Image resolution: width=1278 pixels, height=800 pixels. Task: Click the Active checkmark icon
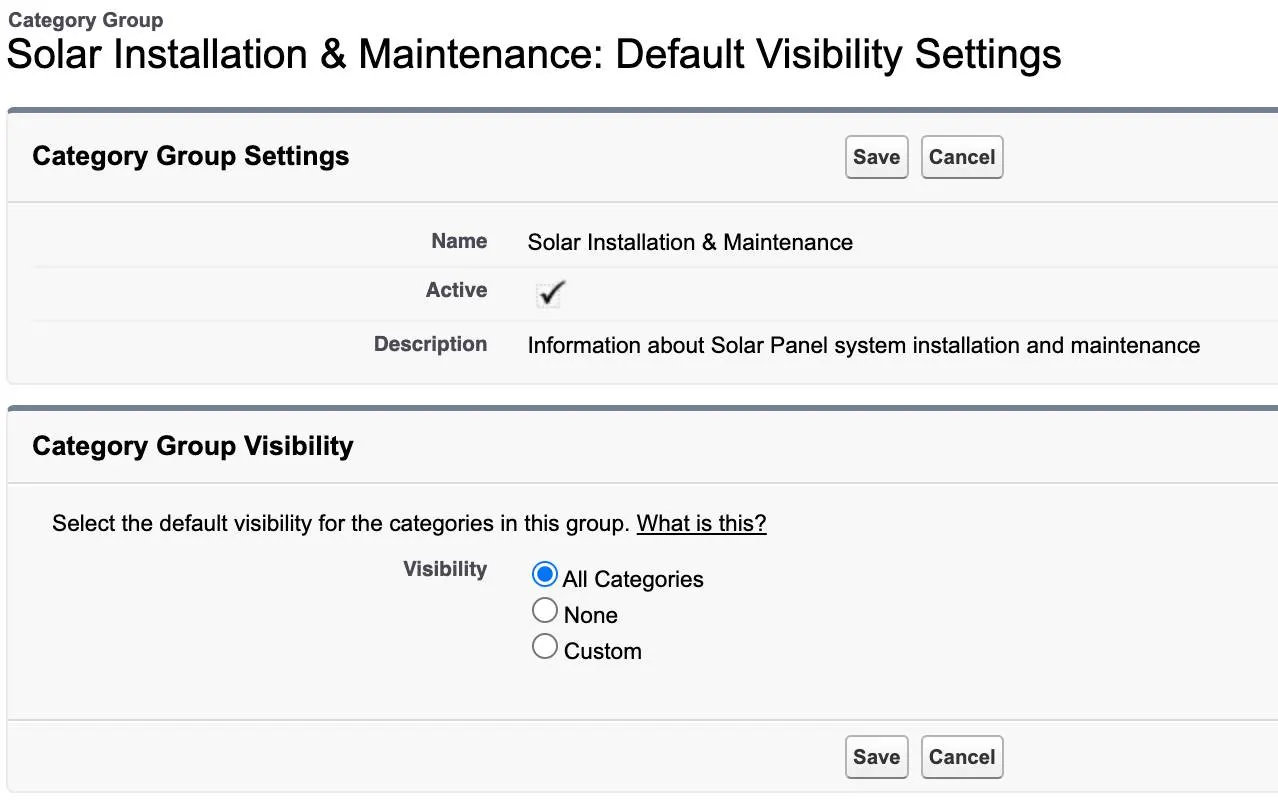tap(550, 293)
